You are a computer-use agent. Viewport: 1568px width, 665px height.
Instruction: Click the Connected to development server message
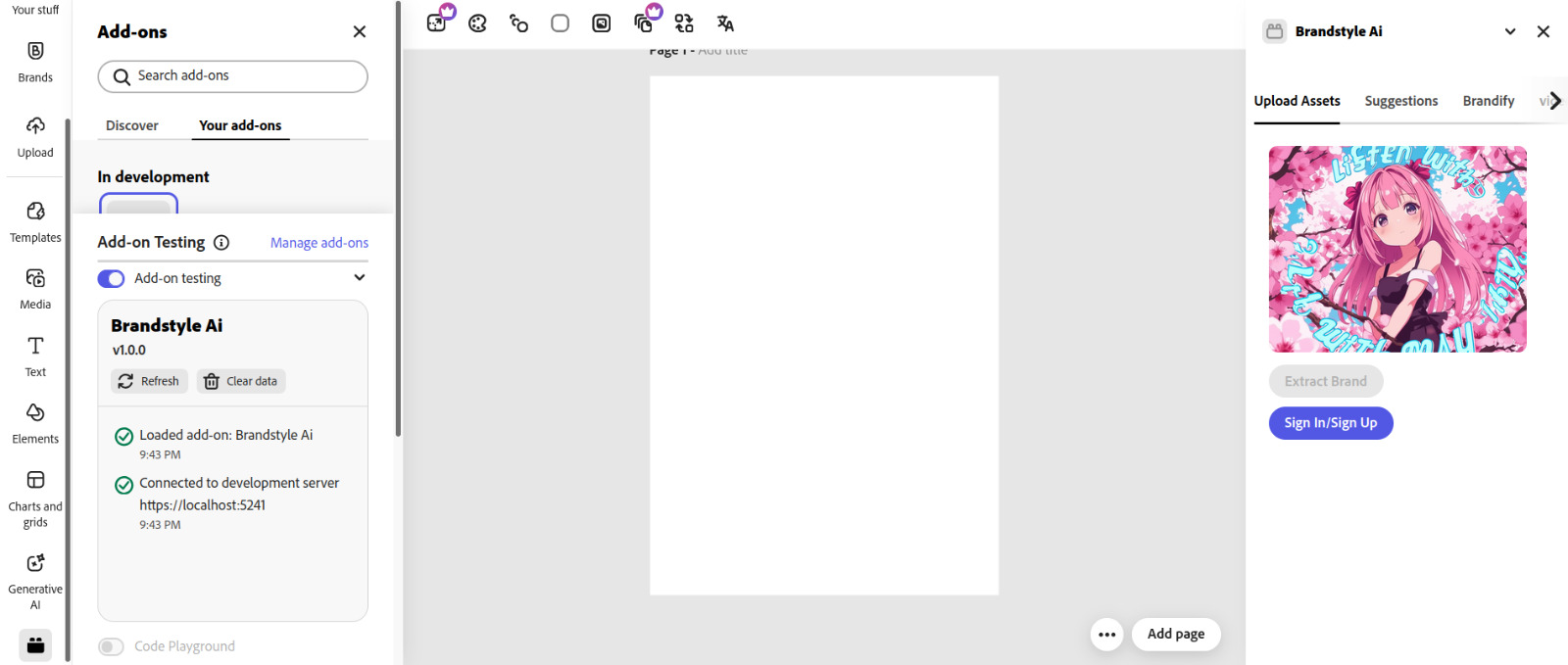point(239,483)
